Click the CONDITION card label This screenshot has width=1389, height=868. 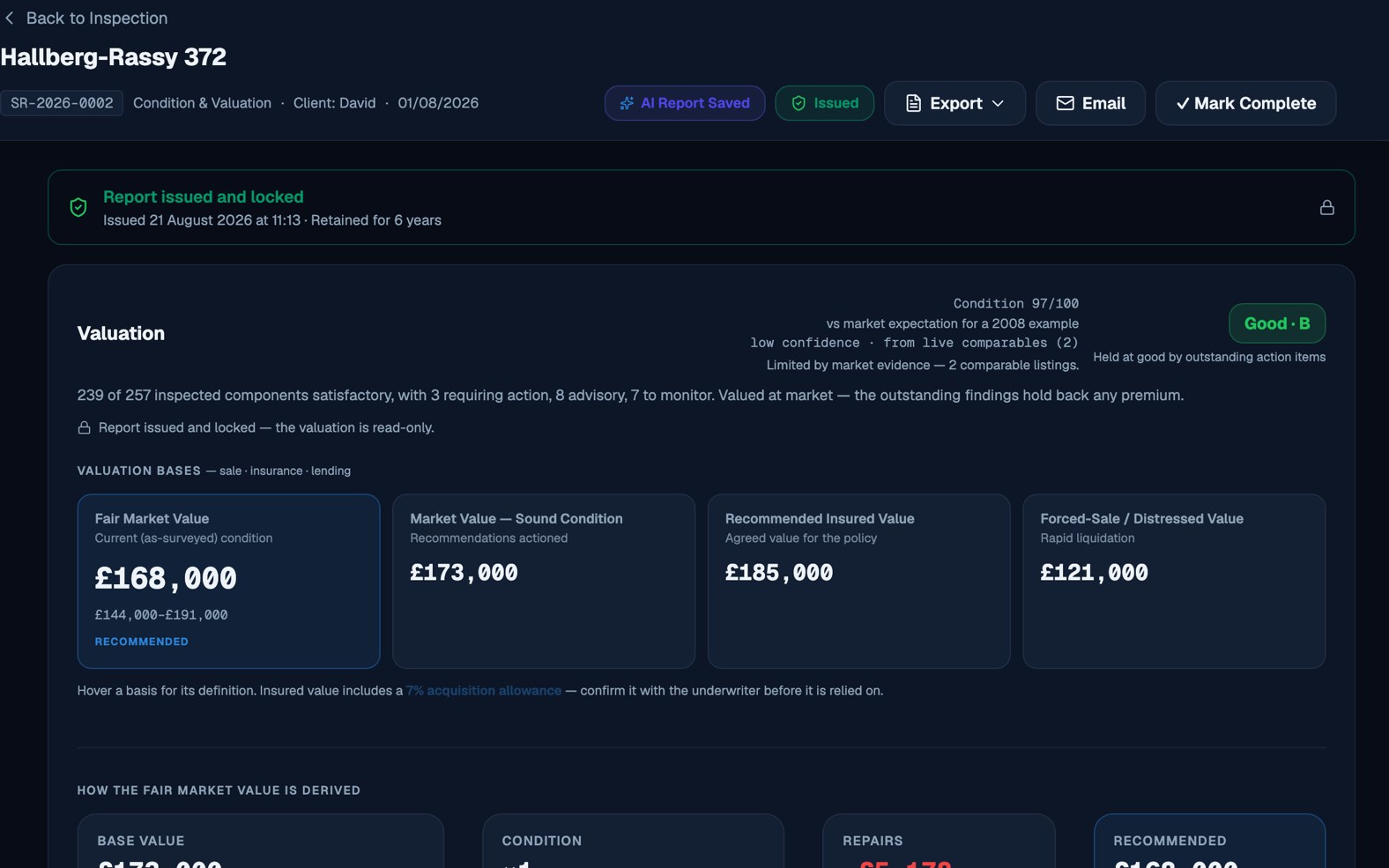[x=542, y=841]
